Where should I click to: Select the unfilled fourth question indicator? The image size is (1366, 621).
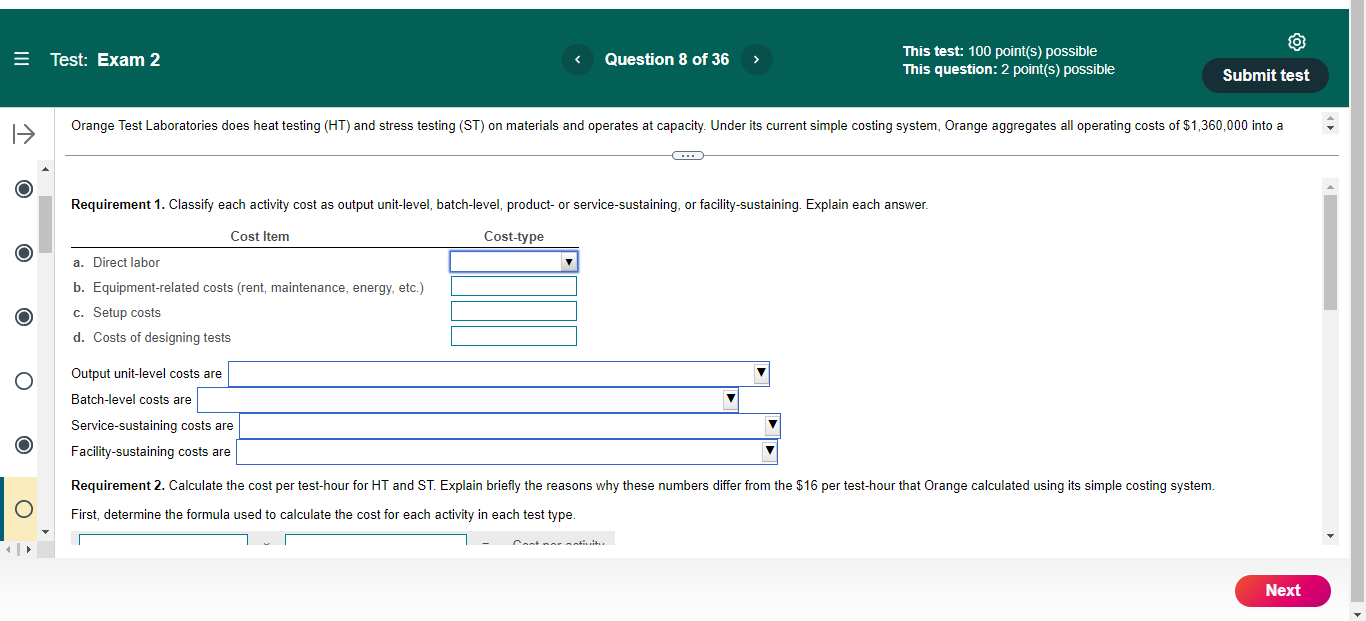[23, 380]
